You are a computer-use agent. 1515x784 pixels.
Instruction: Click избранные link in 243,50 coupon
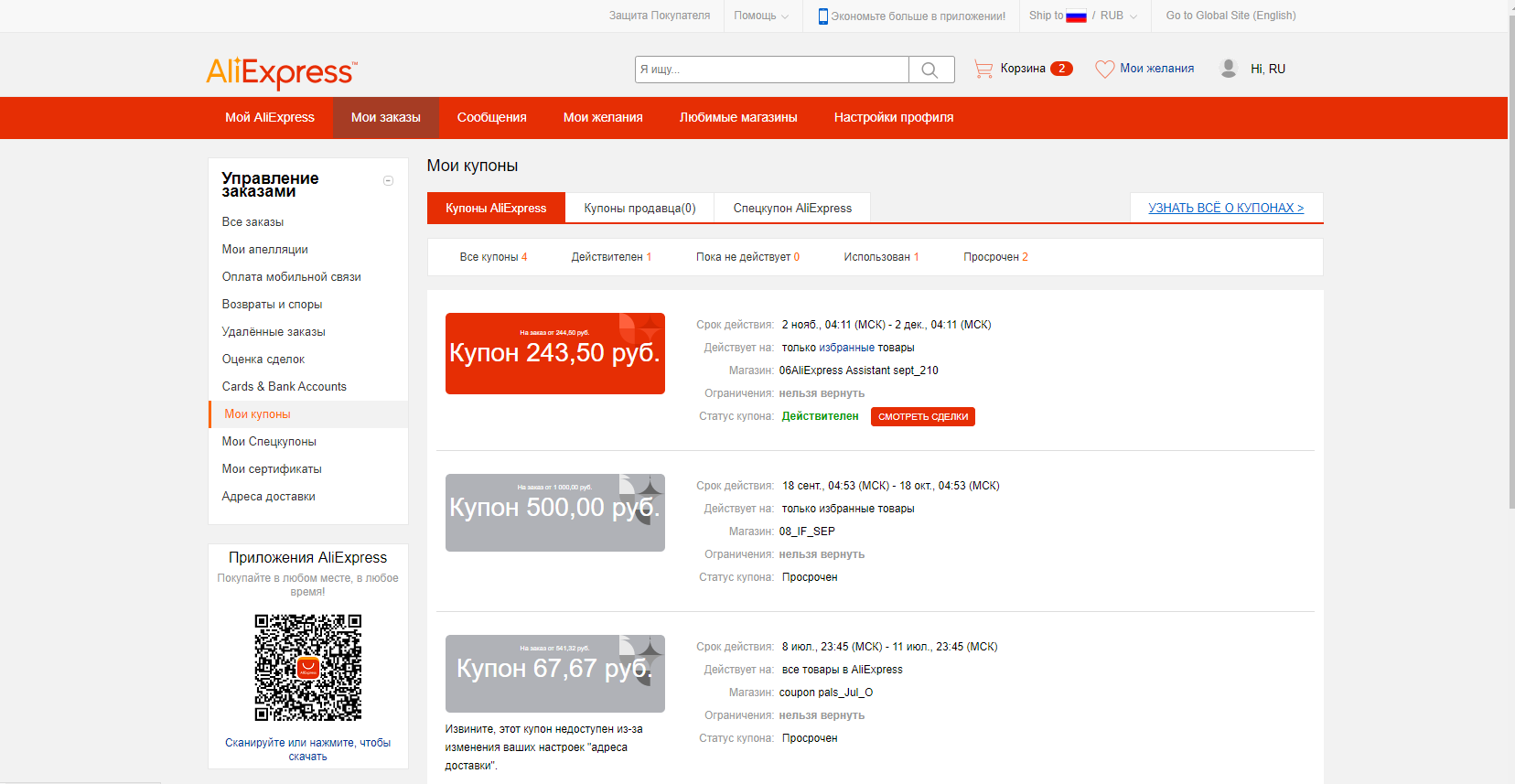pos(847,348)
